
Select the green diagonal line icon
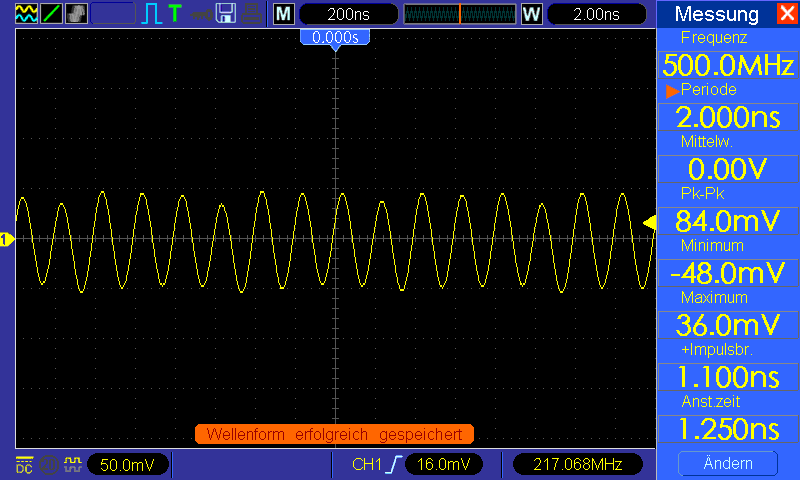pyautogui.click(x=51, y=13)
